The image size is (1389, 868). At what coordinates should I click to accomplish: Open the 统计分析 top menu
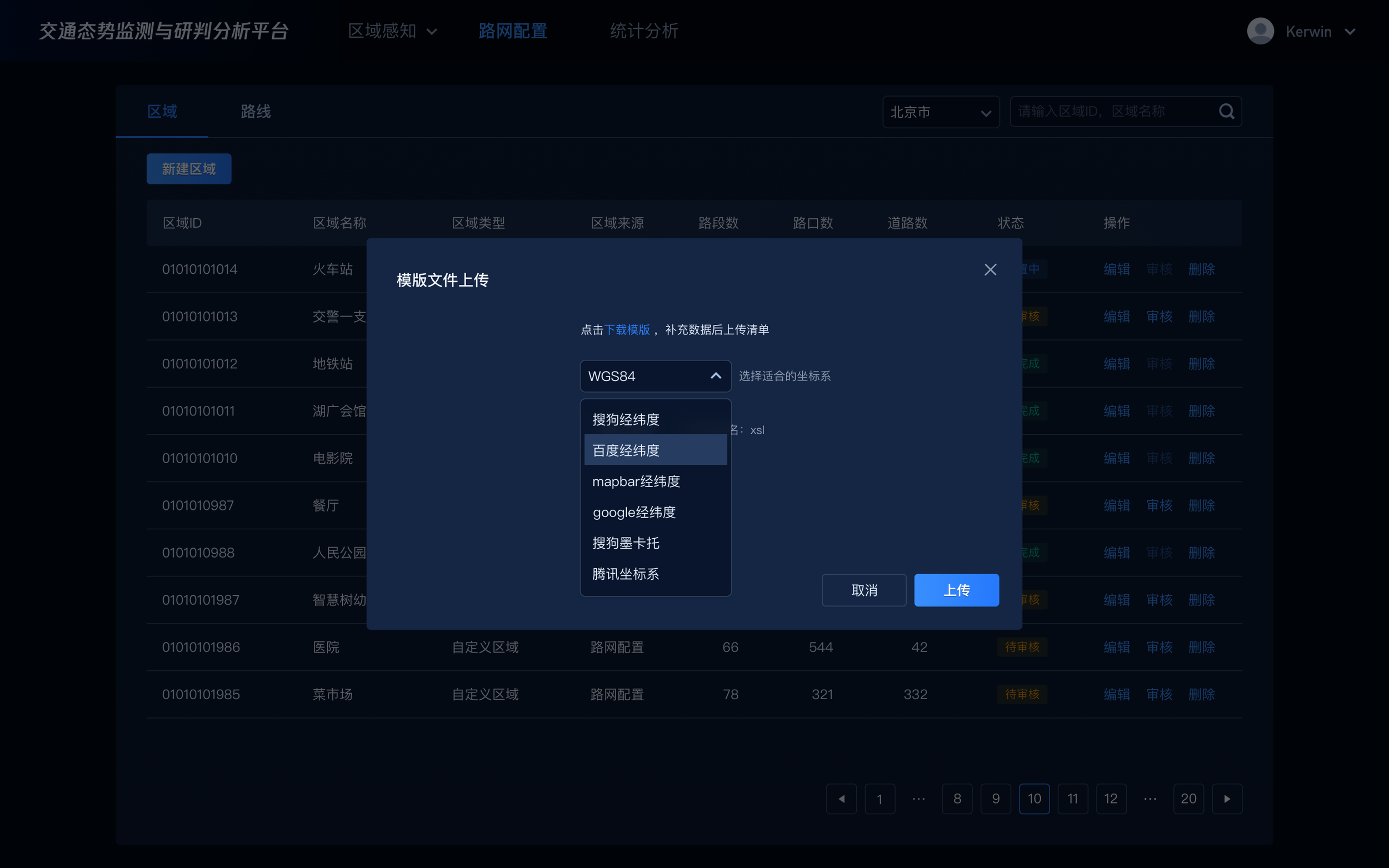(x=644, y=31)
